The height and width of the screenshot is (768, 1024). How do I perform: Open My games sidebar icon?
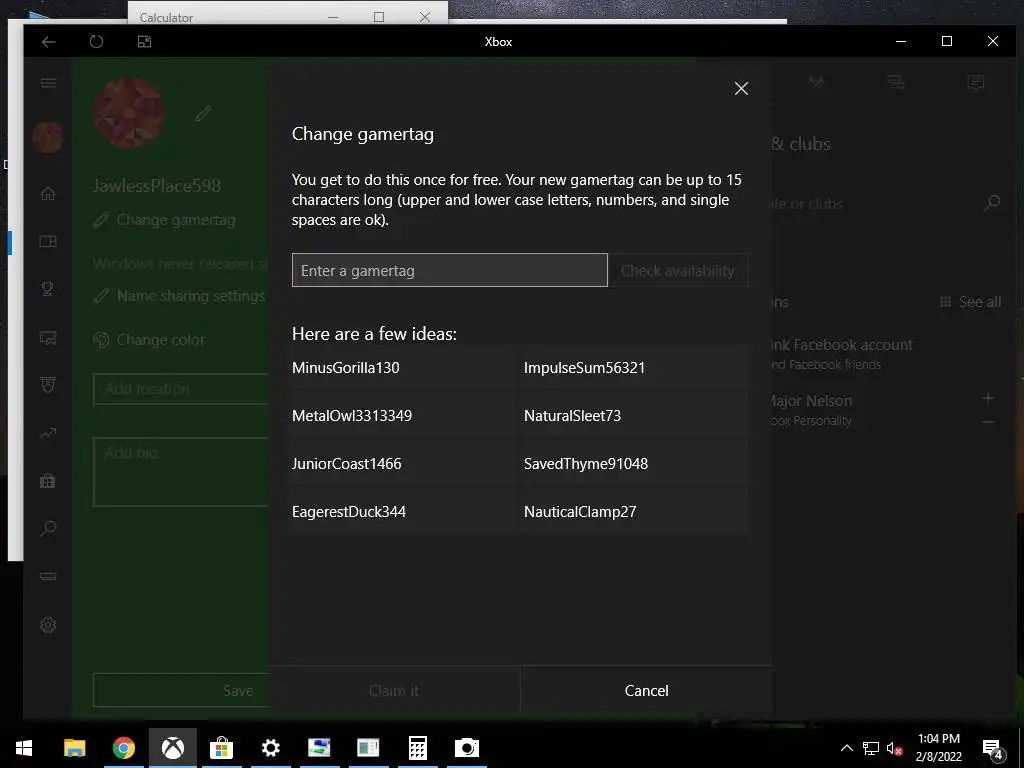[x=48, y=241]
